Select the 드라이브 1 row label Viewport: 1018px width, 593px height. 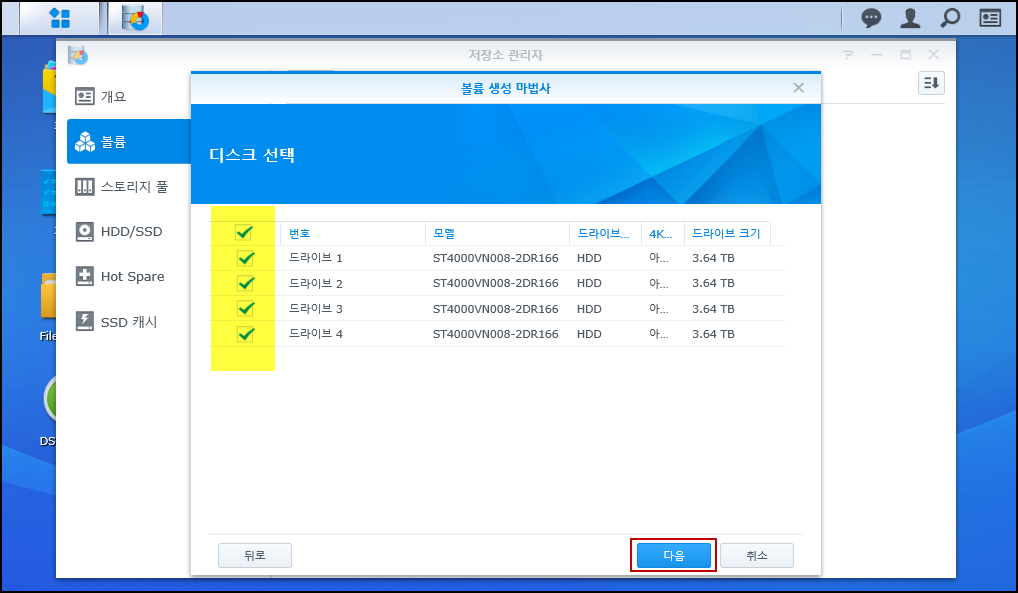(316, 258)
